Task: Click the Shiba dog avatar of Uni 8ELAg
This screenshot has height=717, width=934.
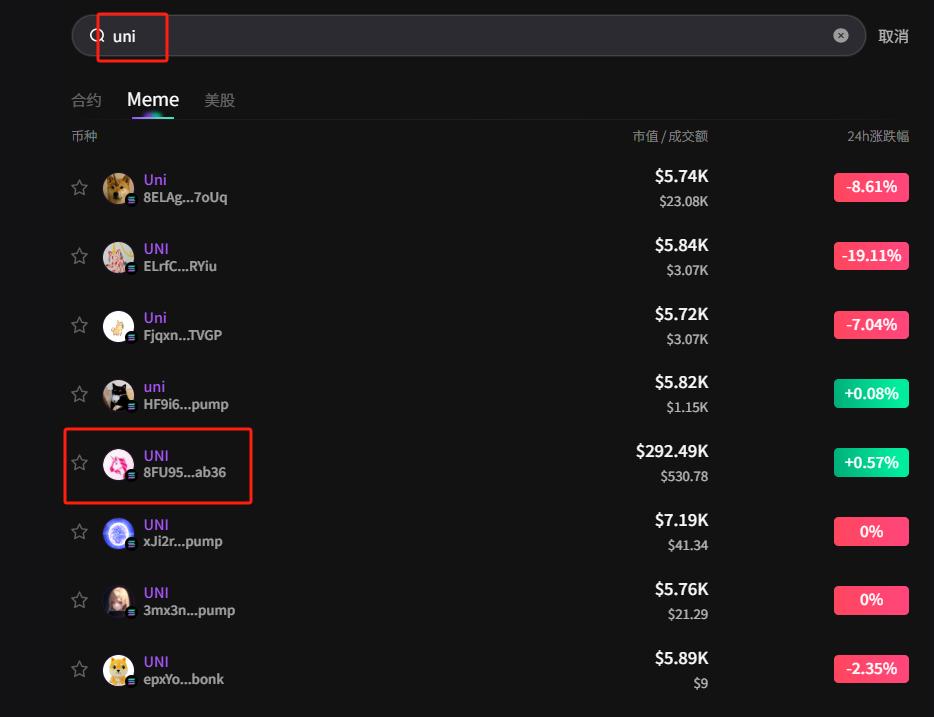Action: point(118,188)
